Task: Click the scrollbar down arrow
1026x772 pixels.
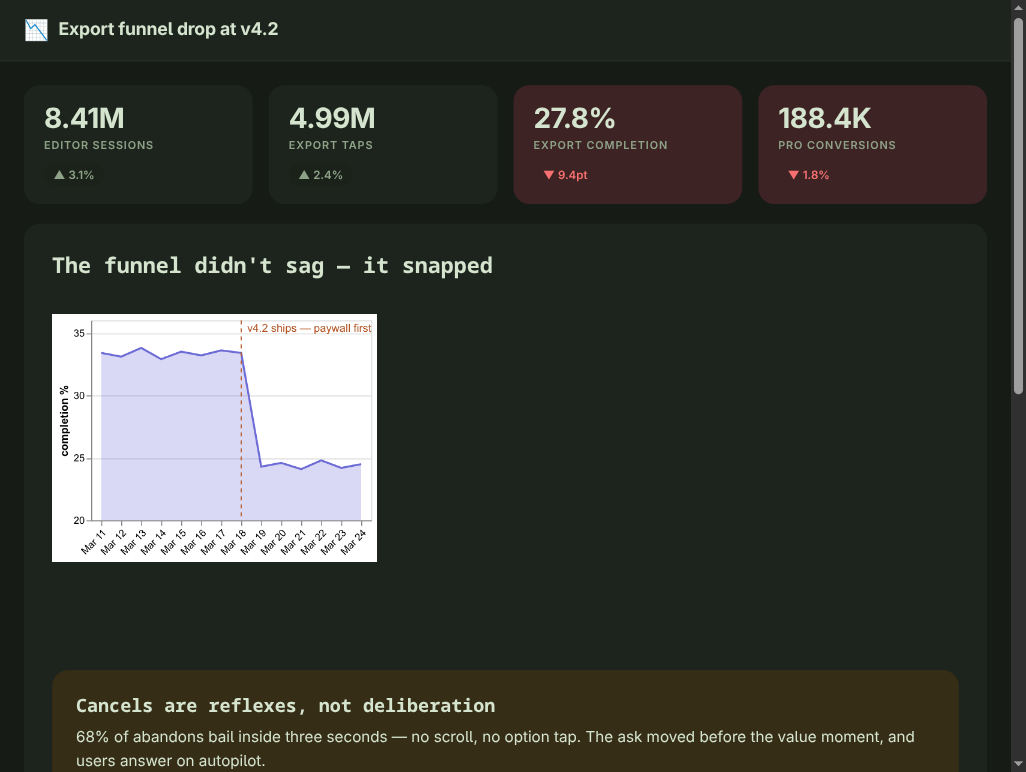Action: [x=1018, y=763]
